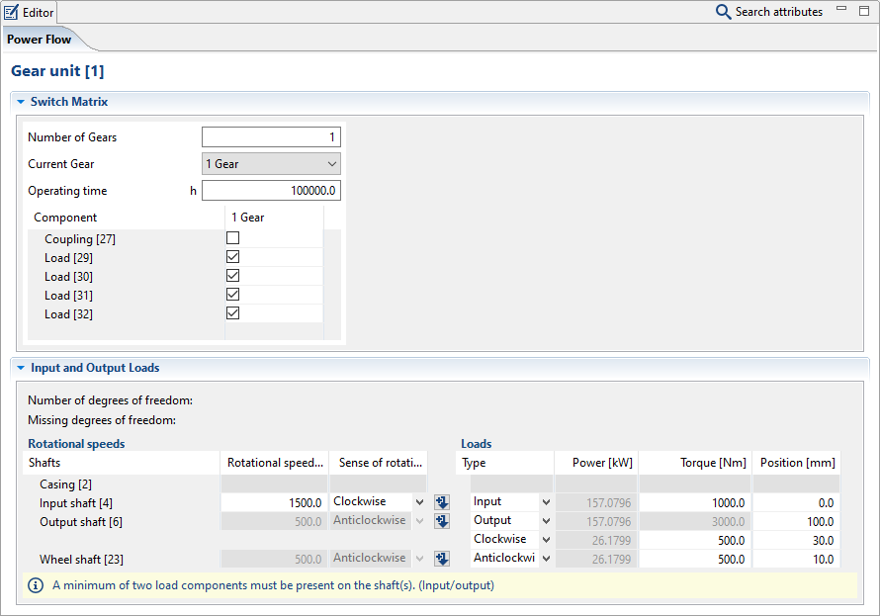
Task: Open the Current Gear dropdown
Action: click(x=271, y=164)
